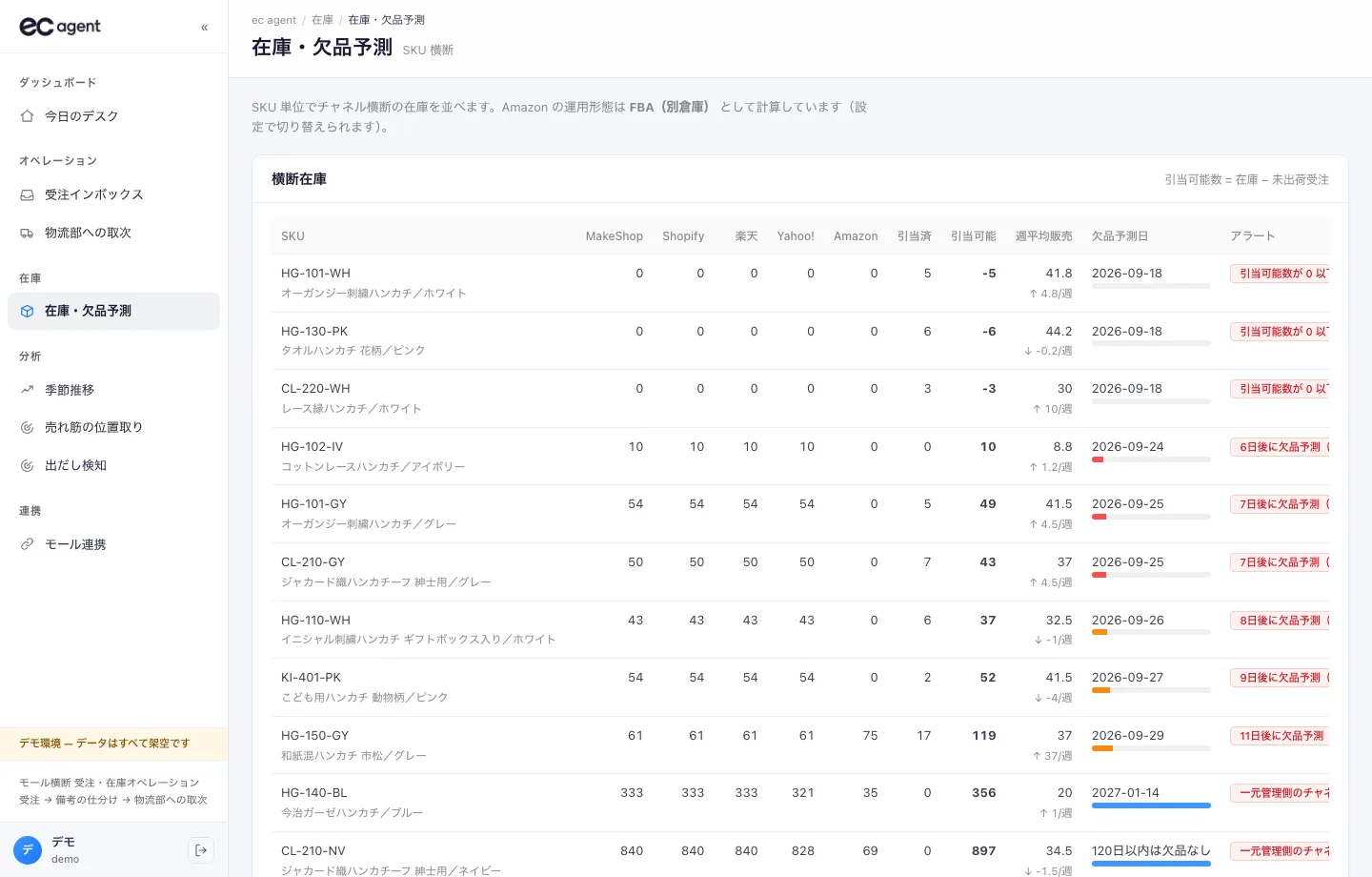
Task: Click the ec agent logo
Action: click(60, 27)
